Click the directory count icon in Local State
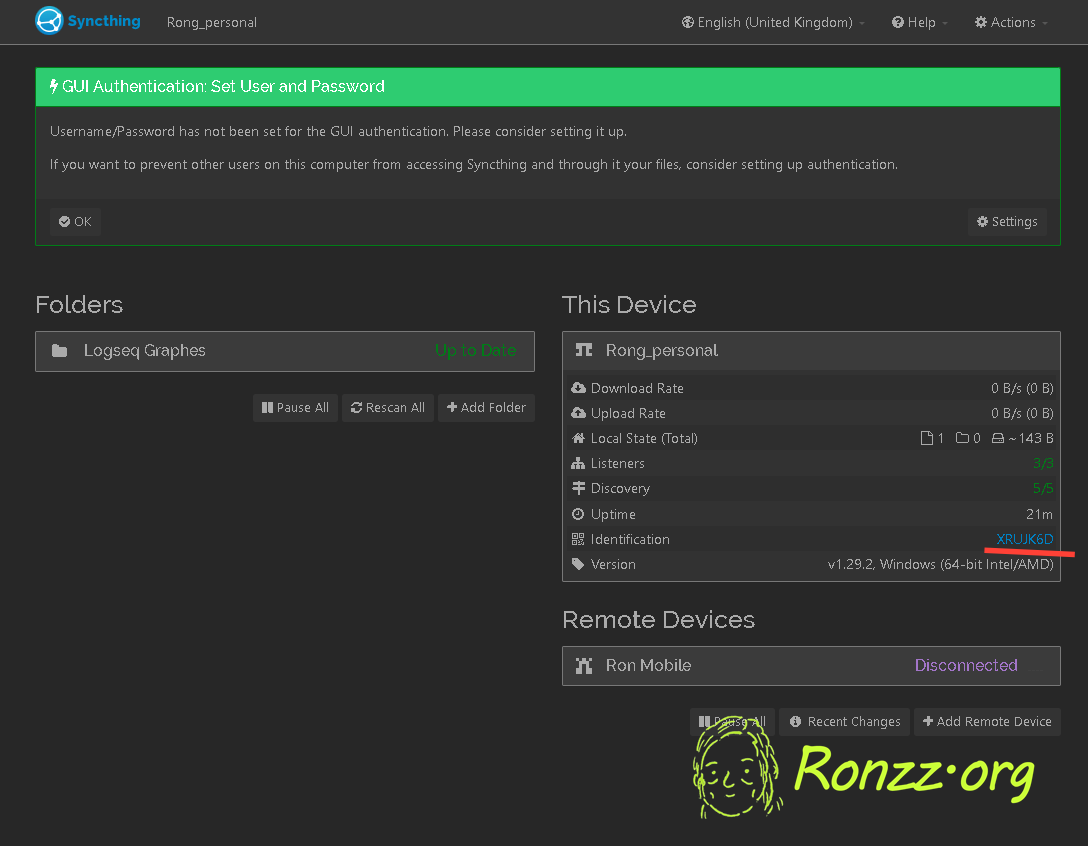The image size is (1088, 846). click(x=962, y=438)
